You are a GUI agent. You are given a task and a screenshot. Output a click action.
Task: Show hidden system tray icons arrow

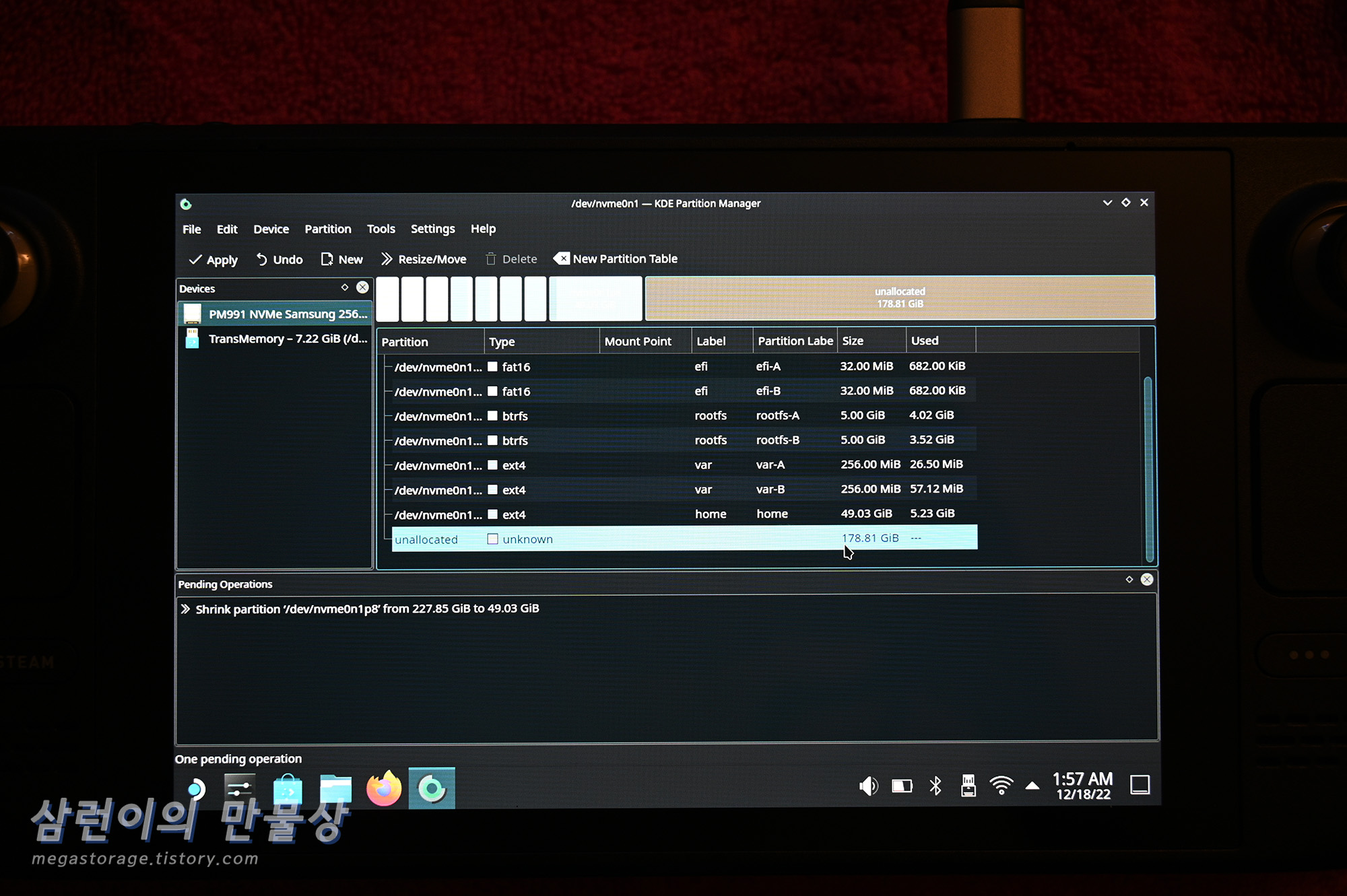pyautogui.click(x=1032, y=786)
